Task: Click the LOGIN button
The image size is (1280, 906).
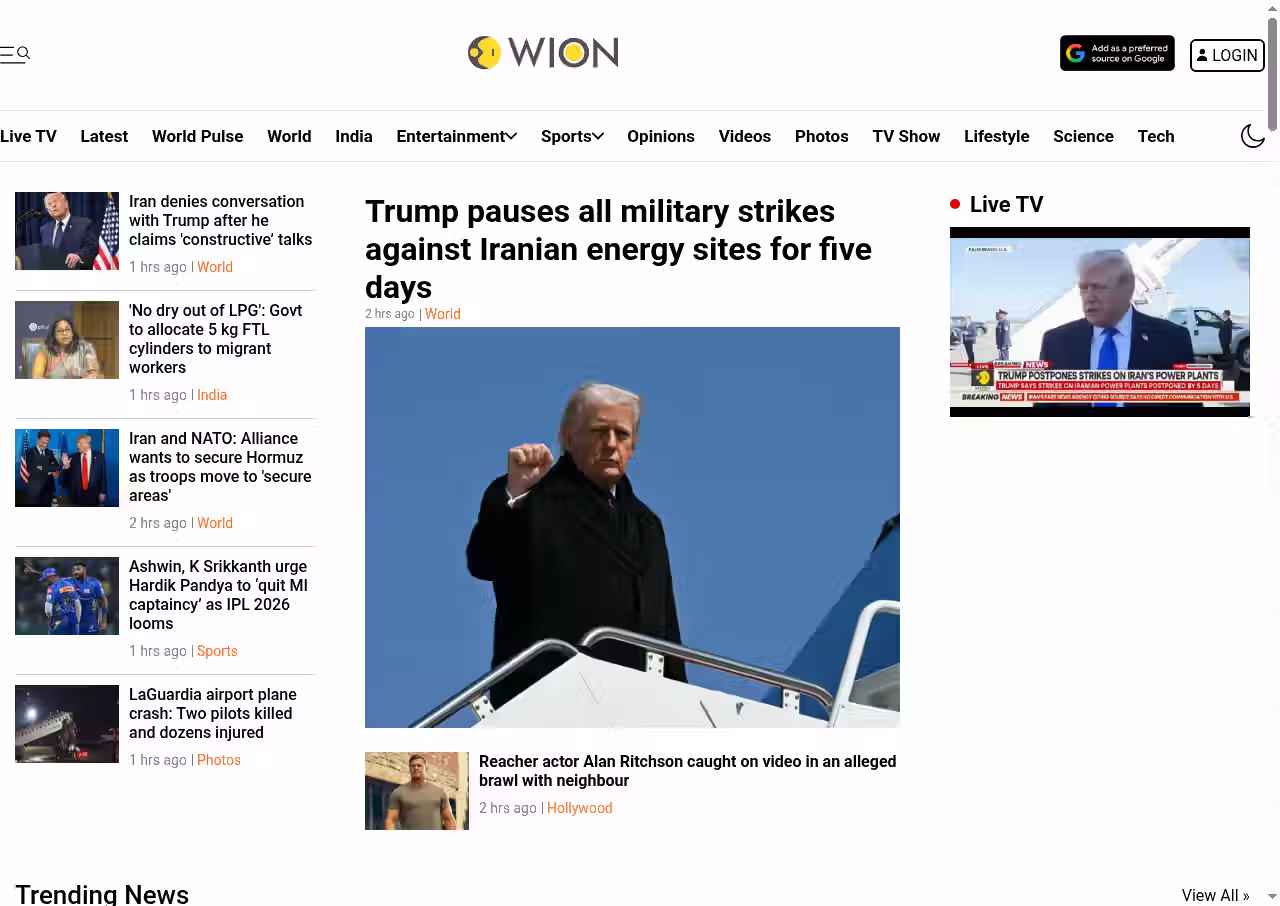Action: (x=1227, y=55)
